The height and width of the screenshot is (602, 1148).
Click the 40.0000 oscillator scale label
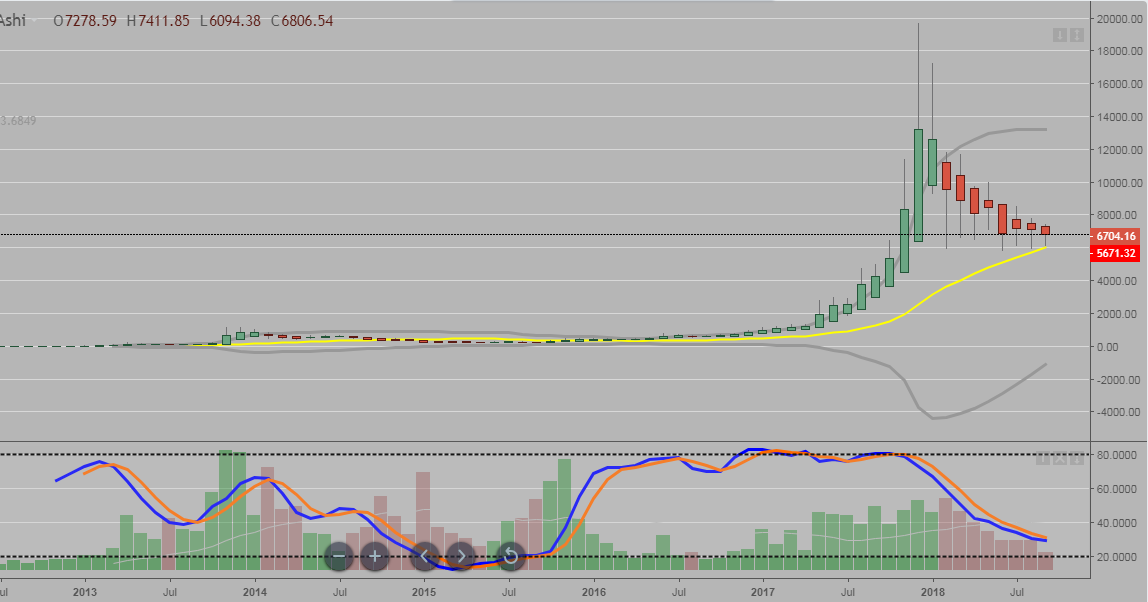pyautogui.click(x=1116, y=523)
